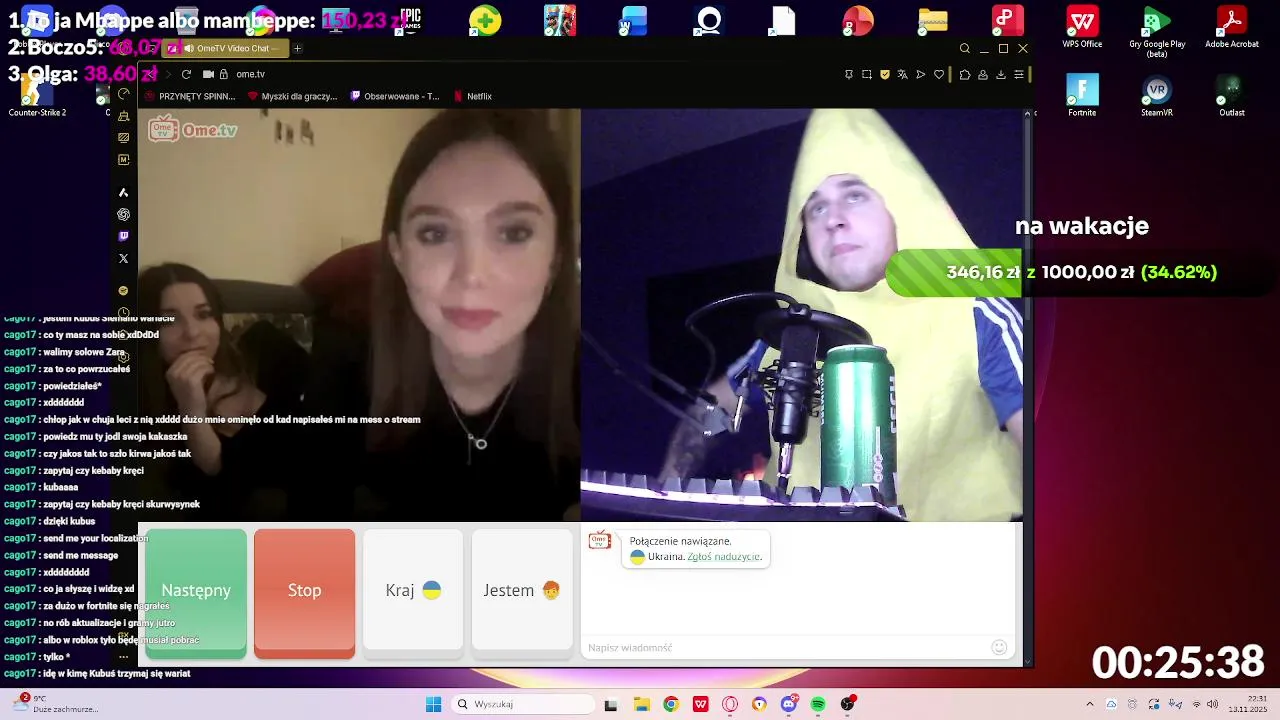Open the camera permission icon in address bar
The image size is (1280, 720).
(x=208, y=74)
